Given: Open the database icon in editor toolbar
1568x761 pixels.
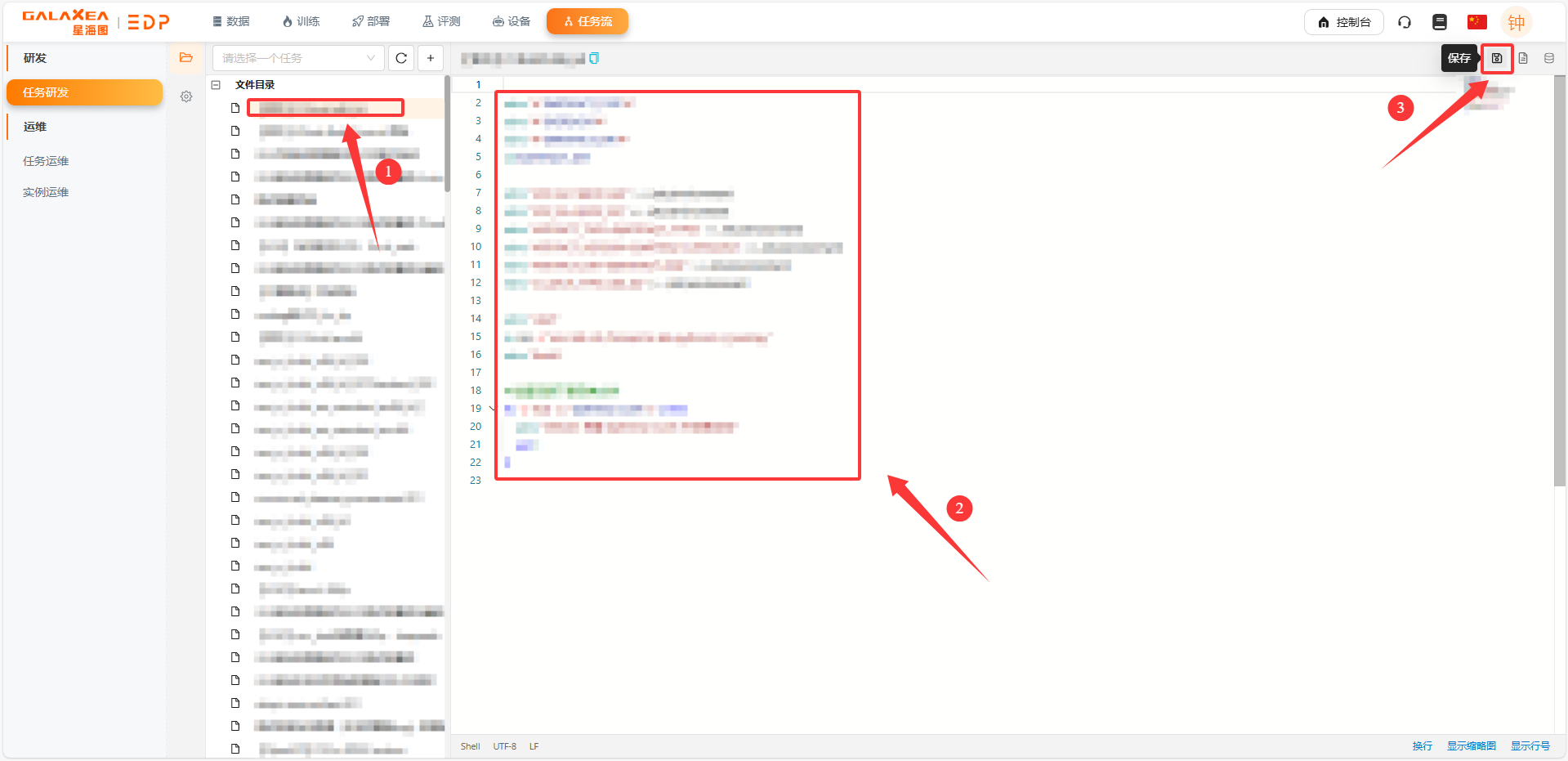Looking at the screenshot, I should [x=1548, y=58].
